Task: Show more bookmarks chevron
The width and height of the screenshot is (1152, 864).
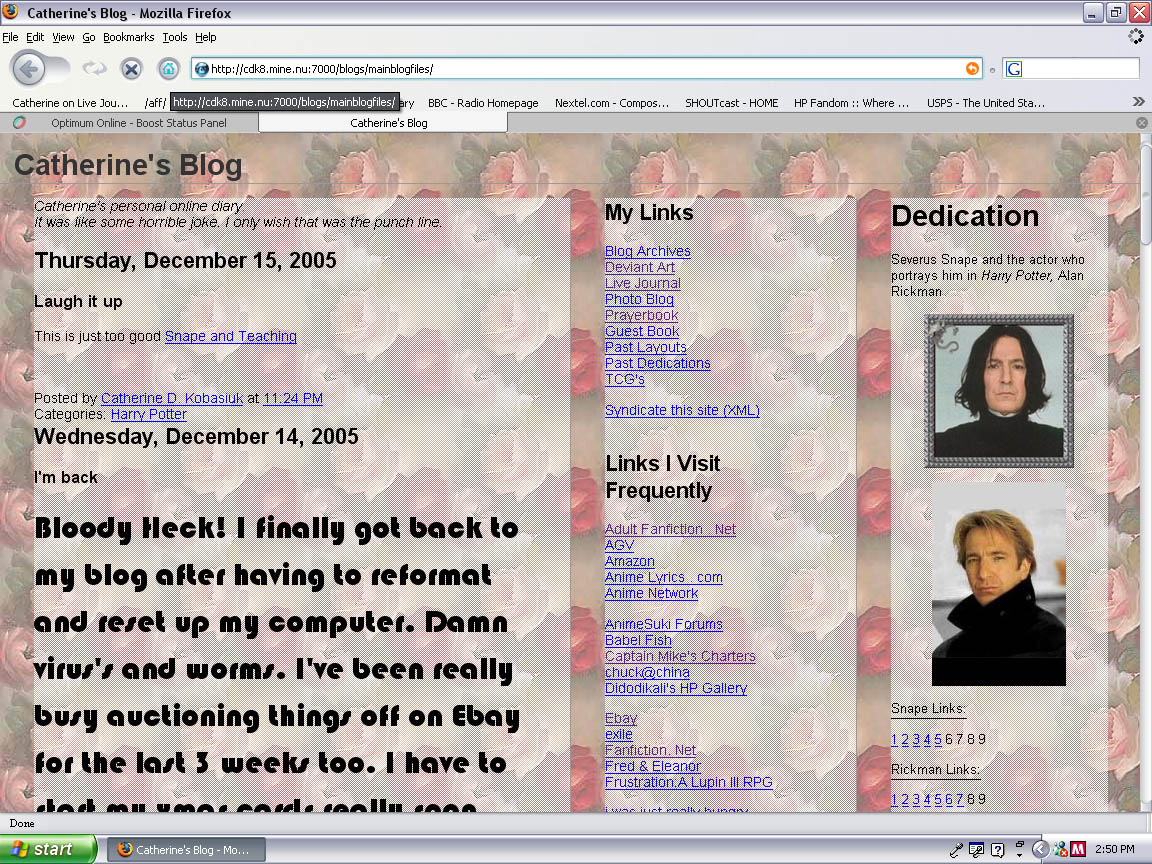Action: pos(1138,101)
